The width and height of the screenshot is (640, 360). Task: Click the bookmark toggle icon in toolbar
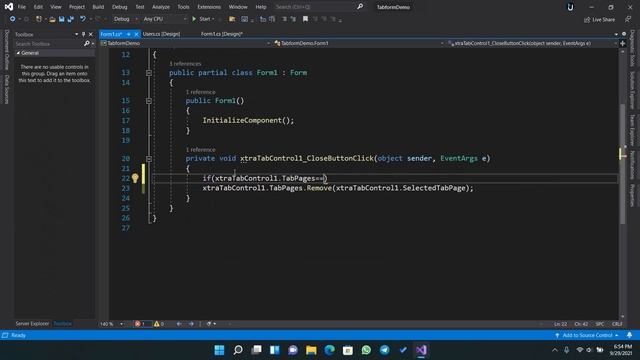click(305, 19)
